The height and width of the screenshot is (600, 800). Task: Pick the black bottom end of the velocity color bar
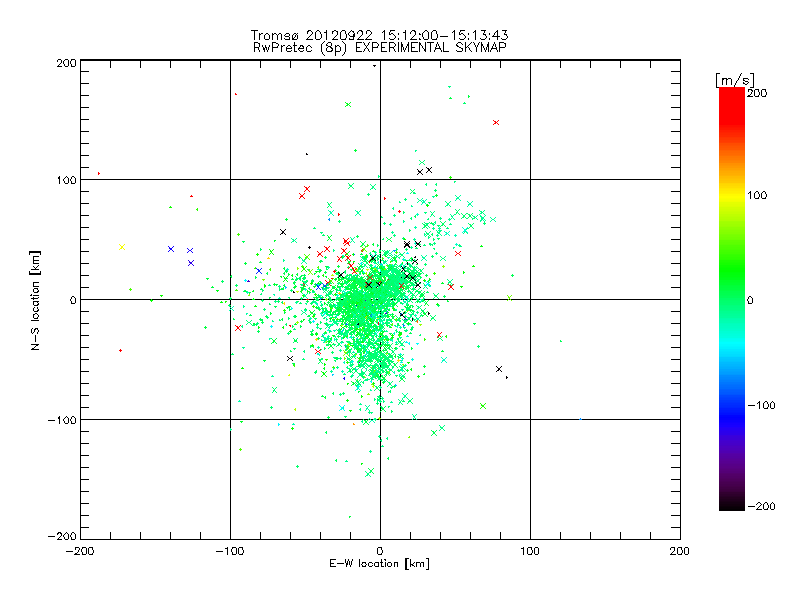732,505
